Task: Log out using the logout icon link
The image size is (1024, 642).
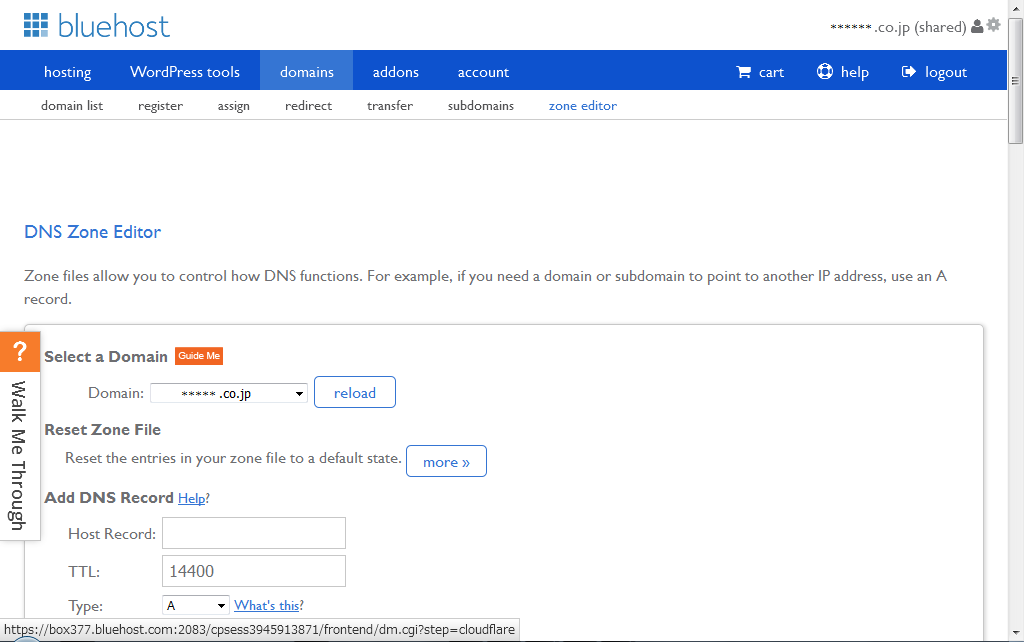Action: point(934,72)
